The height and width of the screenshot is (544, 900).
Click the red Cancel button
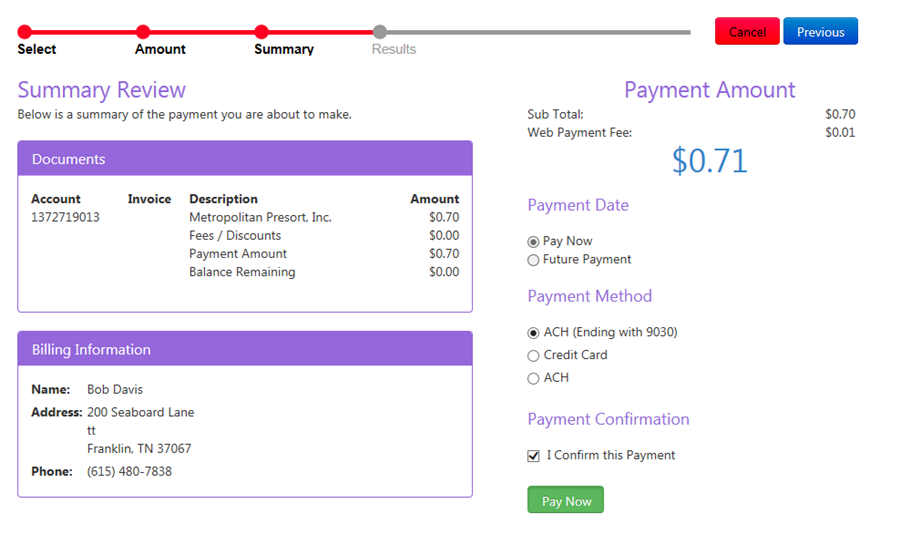[747, 31]
